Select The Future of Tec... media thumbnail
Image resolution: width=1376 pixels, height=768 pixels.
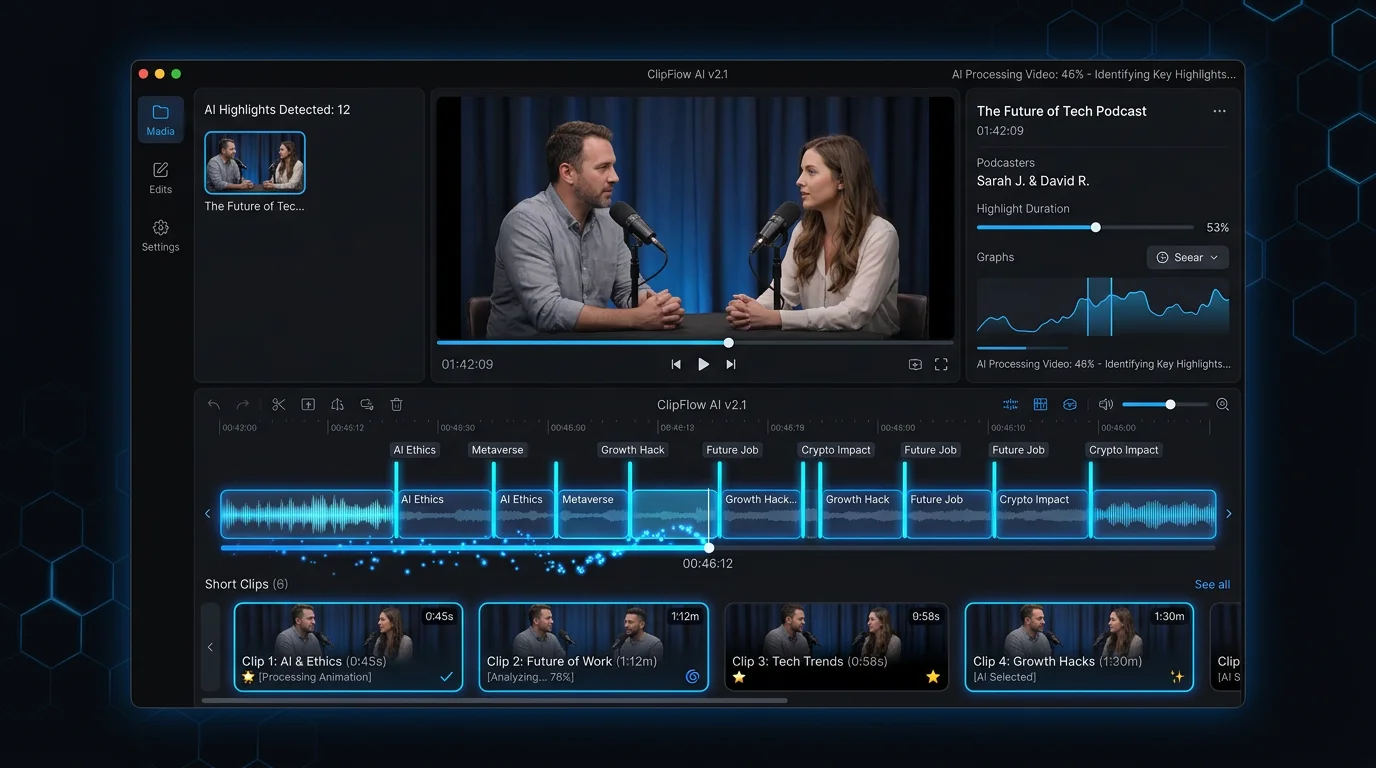[255, 163]
